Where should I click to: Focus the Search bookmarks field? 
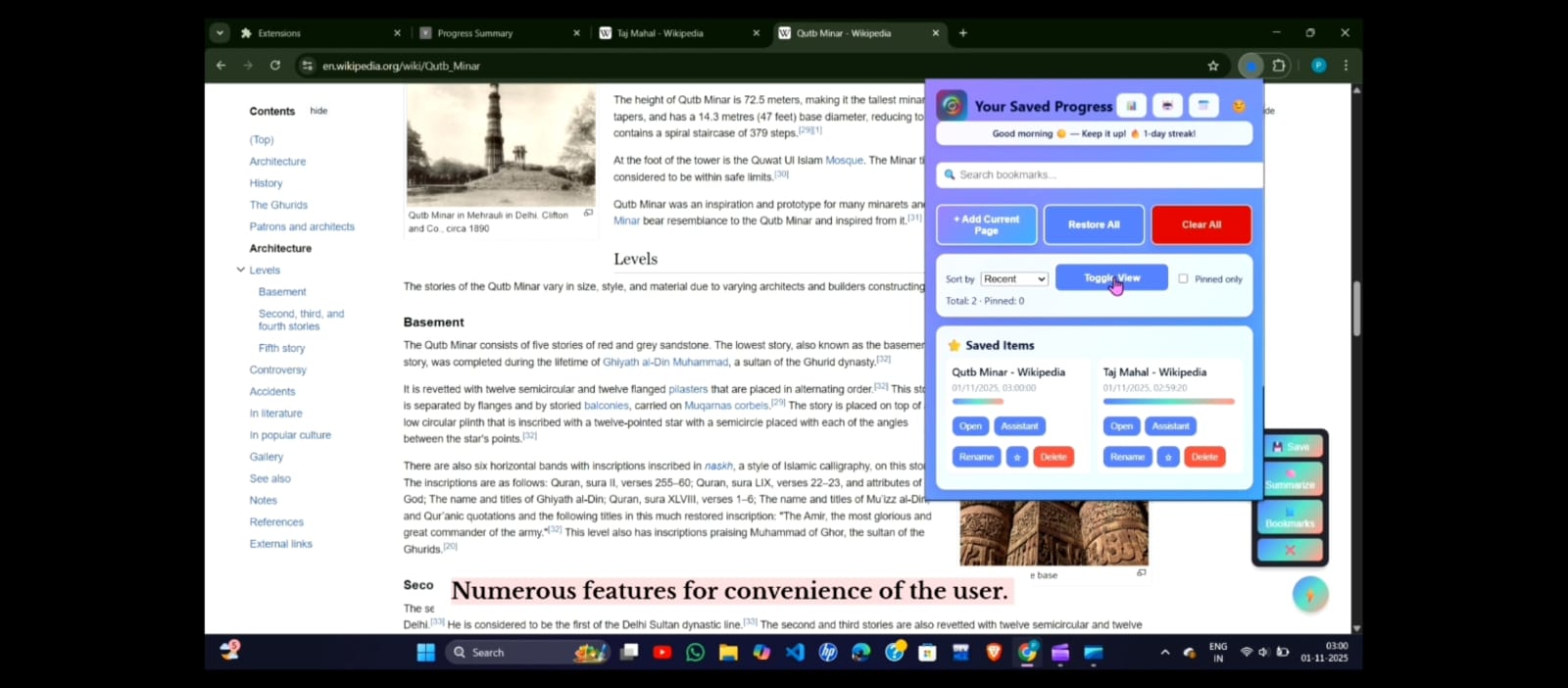(1100, 174)
